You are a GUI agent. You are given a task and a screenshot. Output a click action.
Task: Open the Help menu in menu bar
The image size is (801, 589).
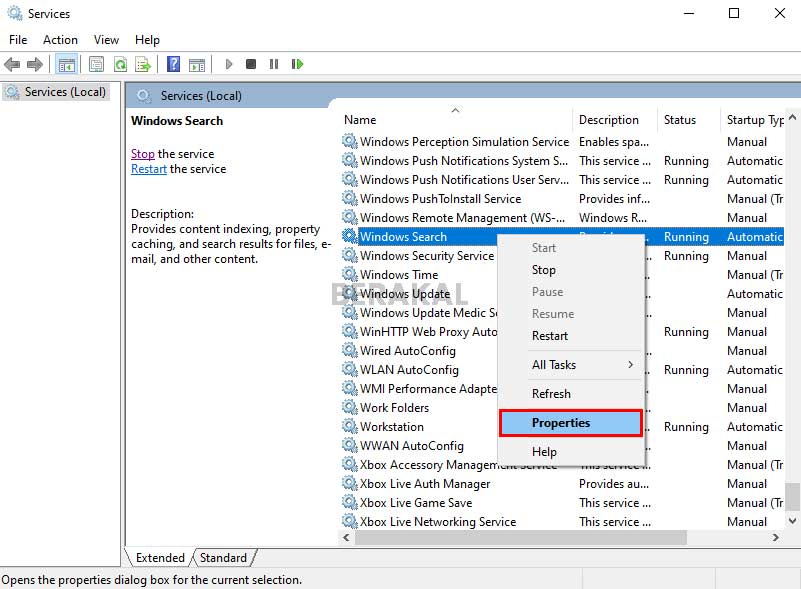pyautogui.click(x=147, y=40)
